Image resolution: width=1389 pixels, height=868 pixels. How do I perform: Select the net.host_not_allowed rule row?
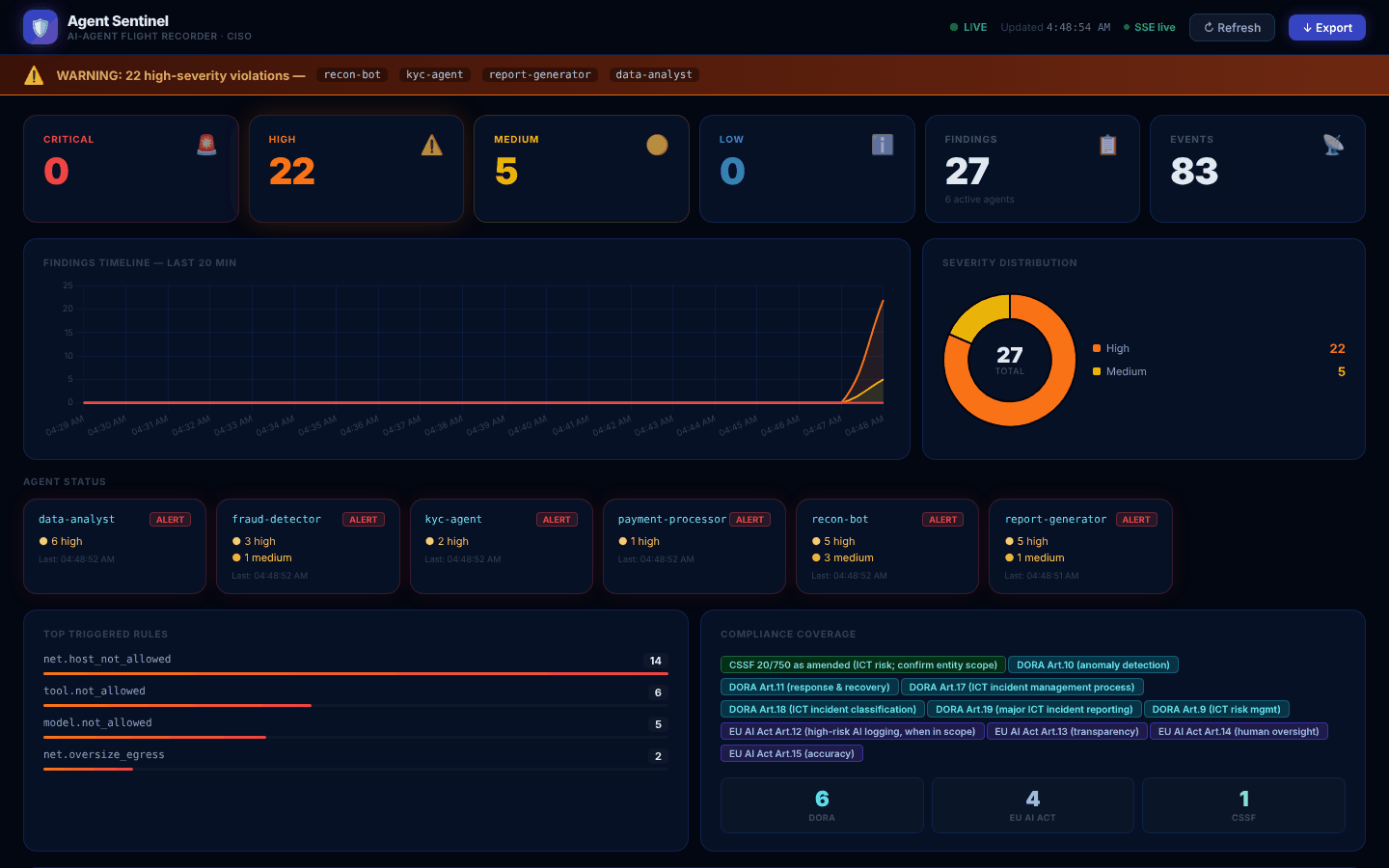356,662
